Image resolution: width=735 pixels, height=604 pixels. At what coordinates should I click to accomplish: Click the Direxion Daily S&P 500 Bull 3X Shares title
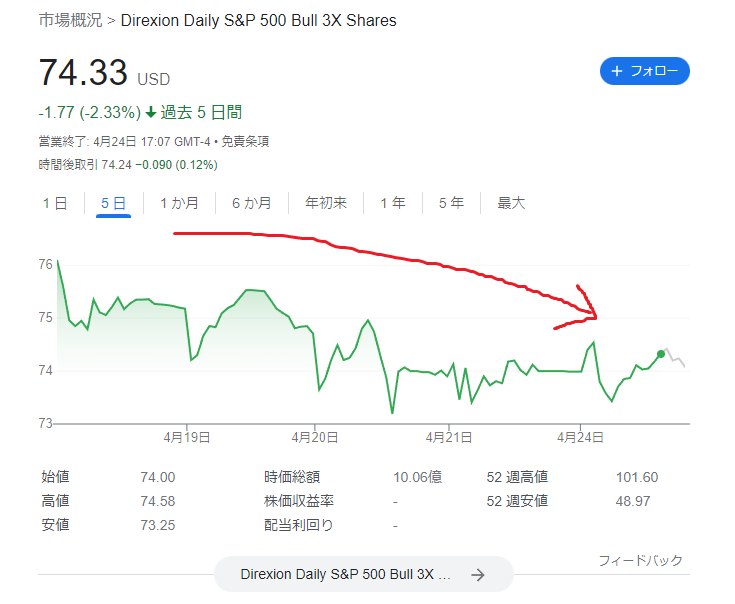(x=259, y=21)
